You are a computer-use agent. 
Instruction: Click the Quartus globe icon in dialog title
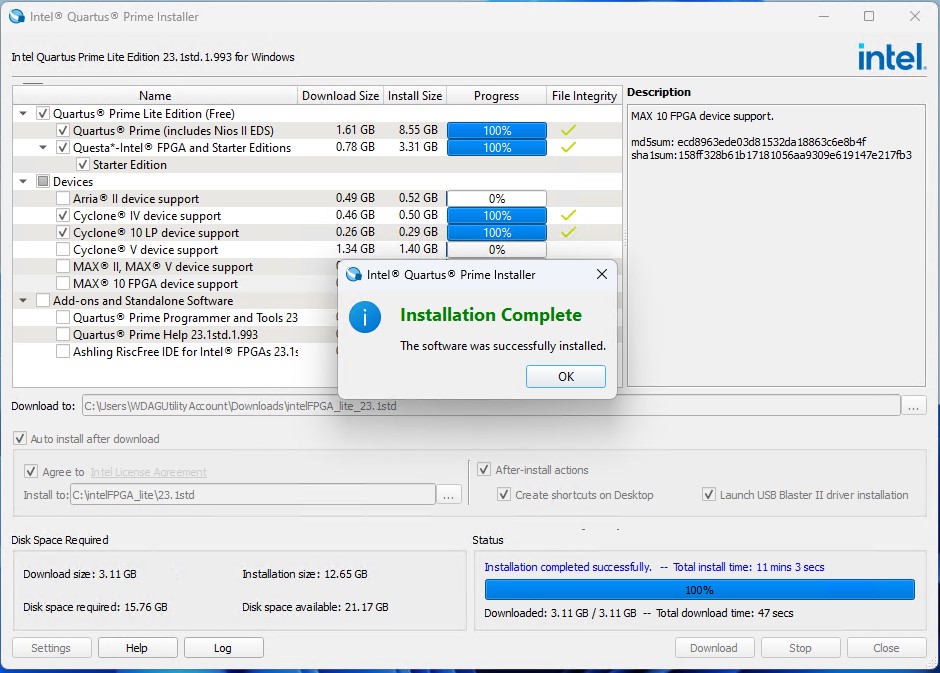click(354, 274)
